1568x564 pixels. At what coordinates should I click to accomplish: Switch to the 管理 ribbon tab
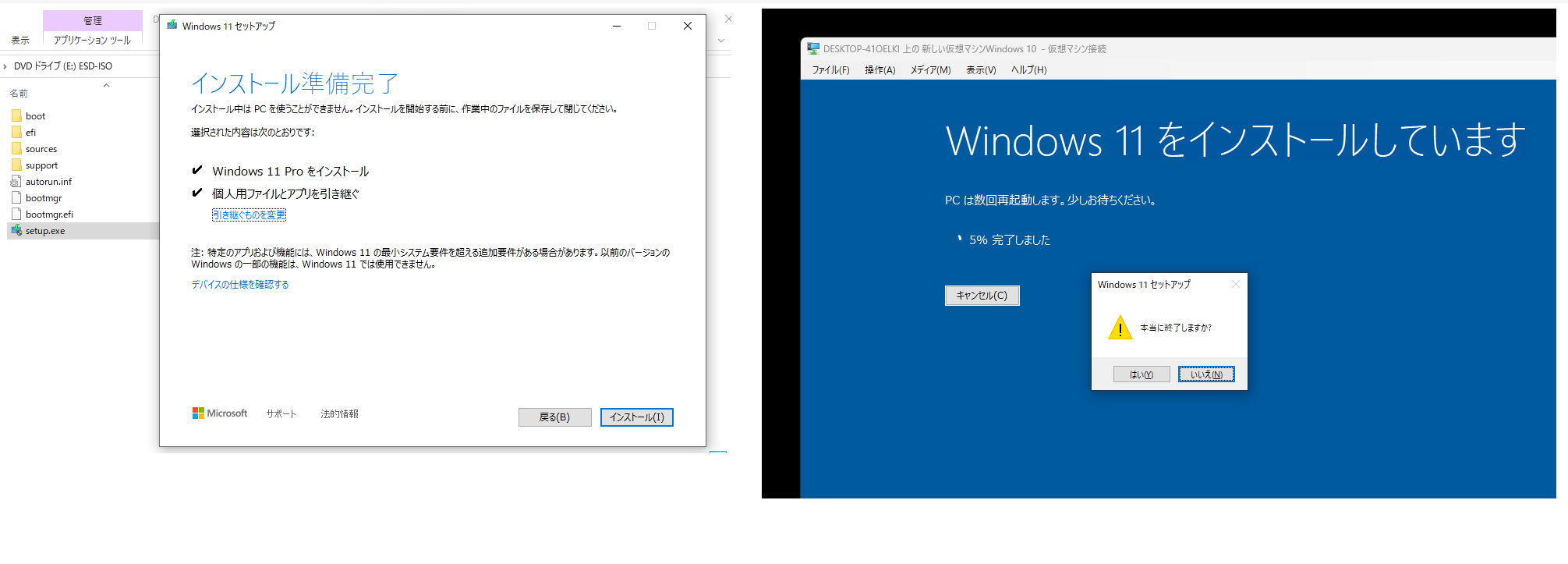click(93, 21)
